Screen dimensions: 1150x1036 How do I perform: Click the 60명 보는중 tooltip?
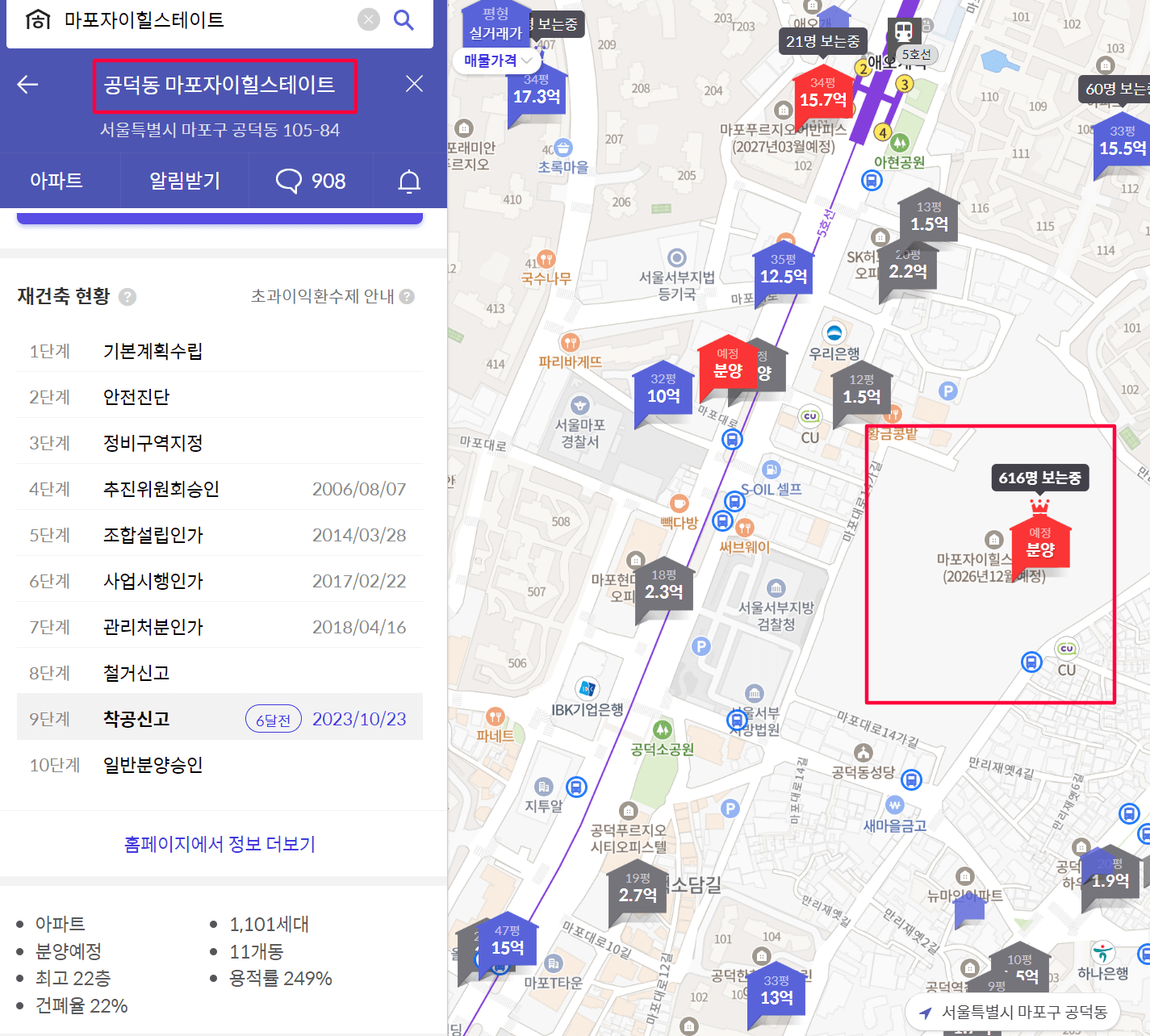[1114, 89]
